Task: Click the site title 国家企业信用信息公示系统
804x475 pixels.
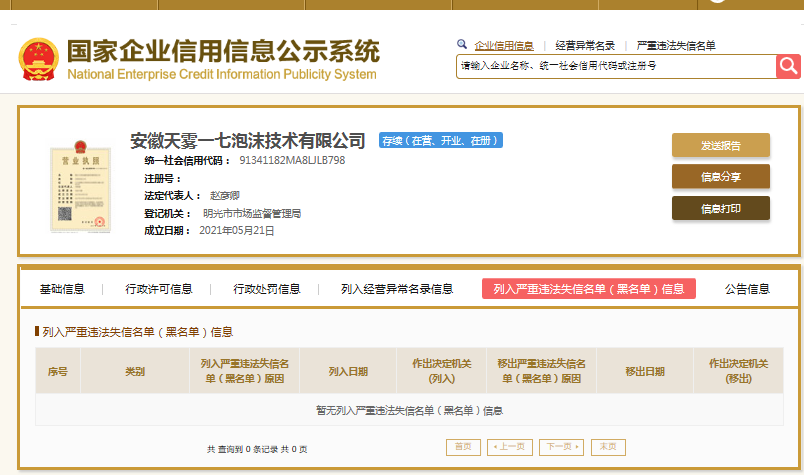Action: [x=223, y=51]
